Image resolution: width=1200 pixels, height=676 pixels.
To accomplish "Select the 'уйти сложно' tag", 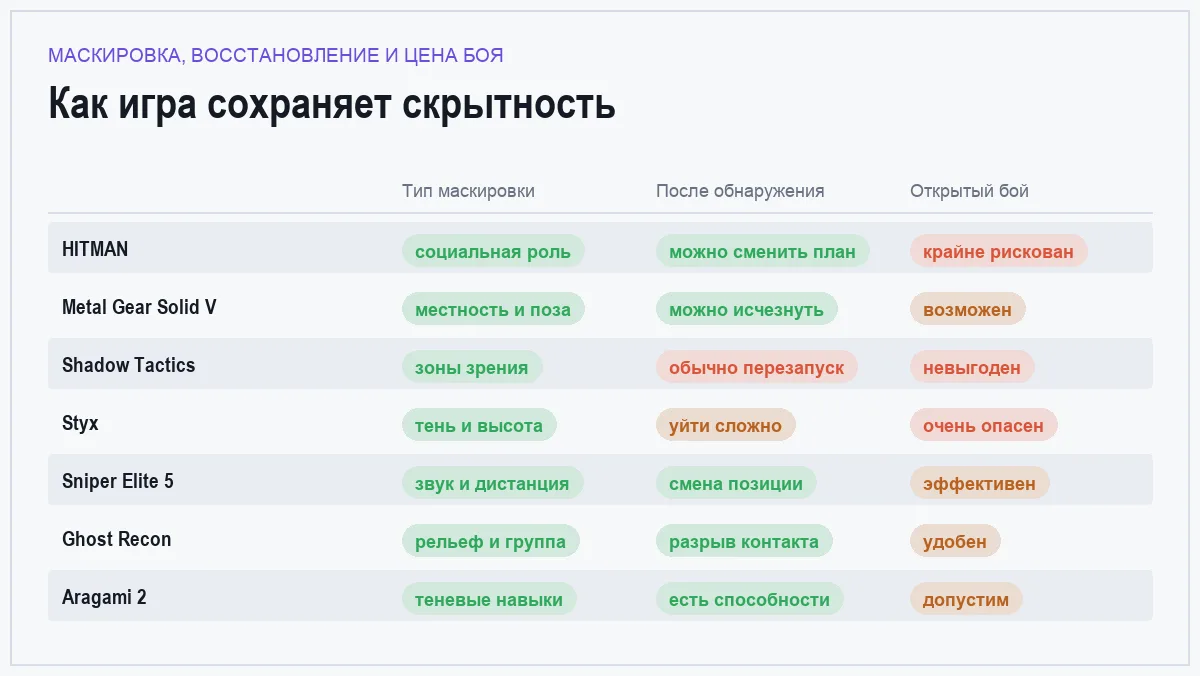I will [x=726, y=425].
